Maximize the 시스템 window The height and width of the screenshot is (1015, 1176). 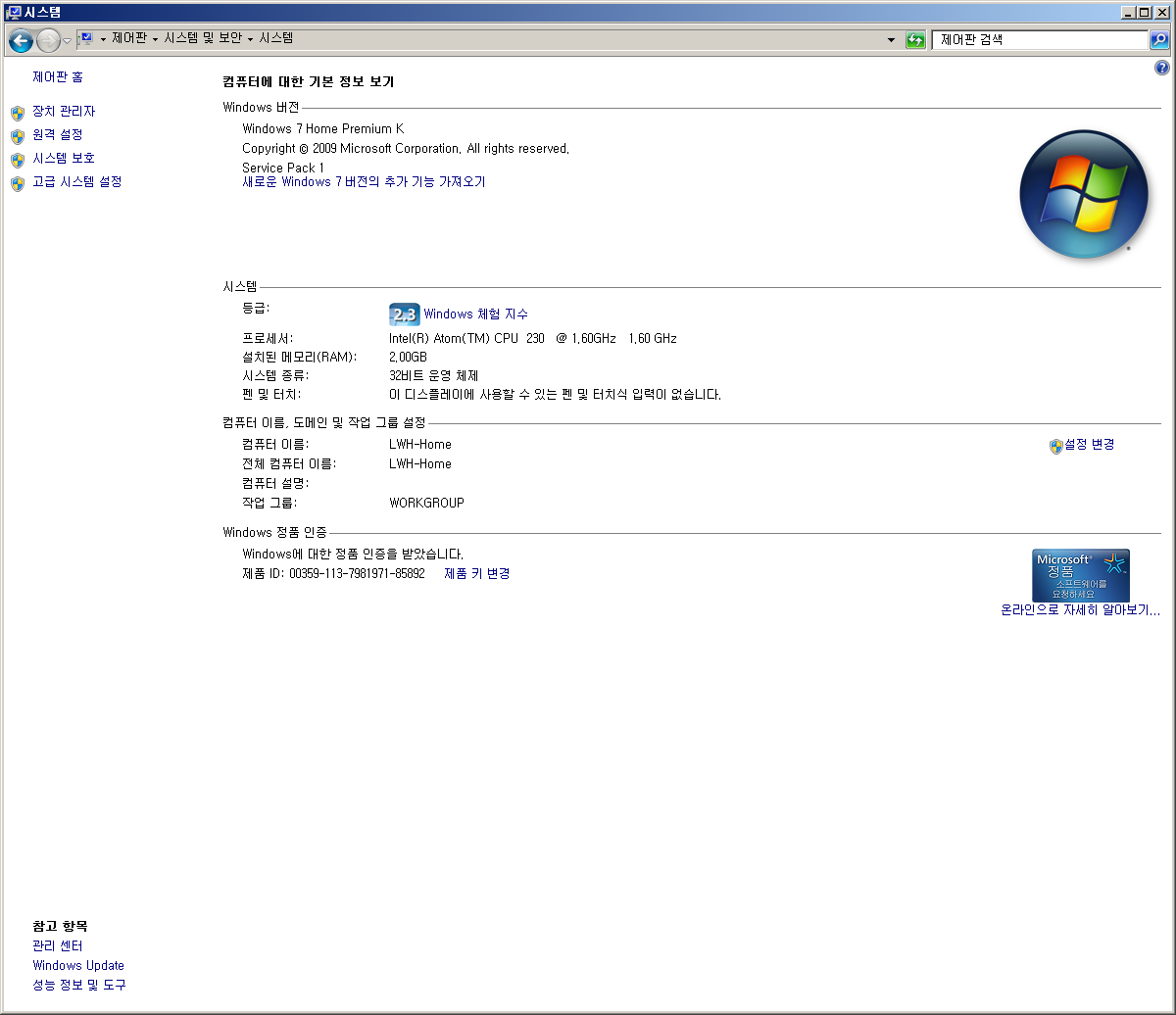[1144, 13]
